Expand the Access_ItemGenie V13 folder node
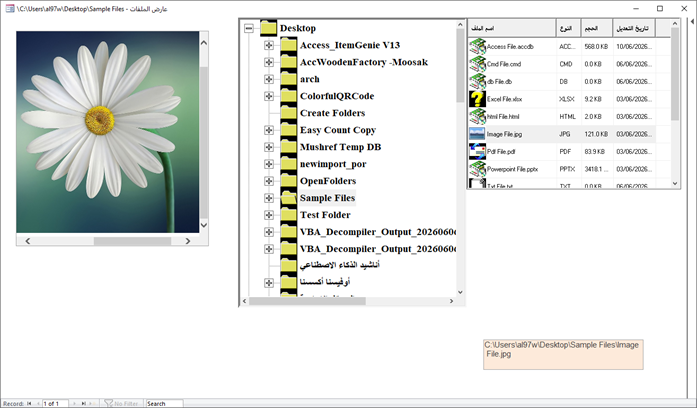Viewport: 697px width, 408px height. [x=268, y=45]
